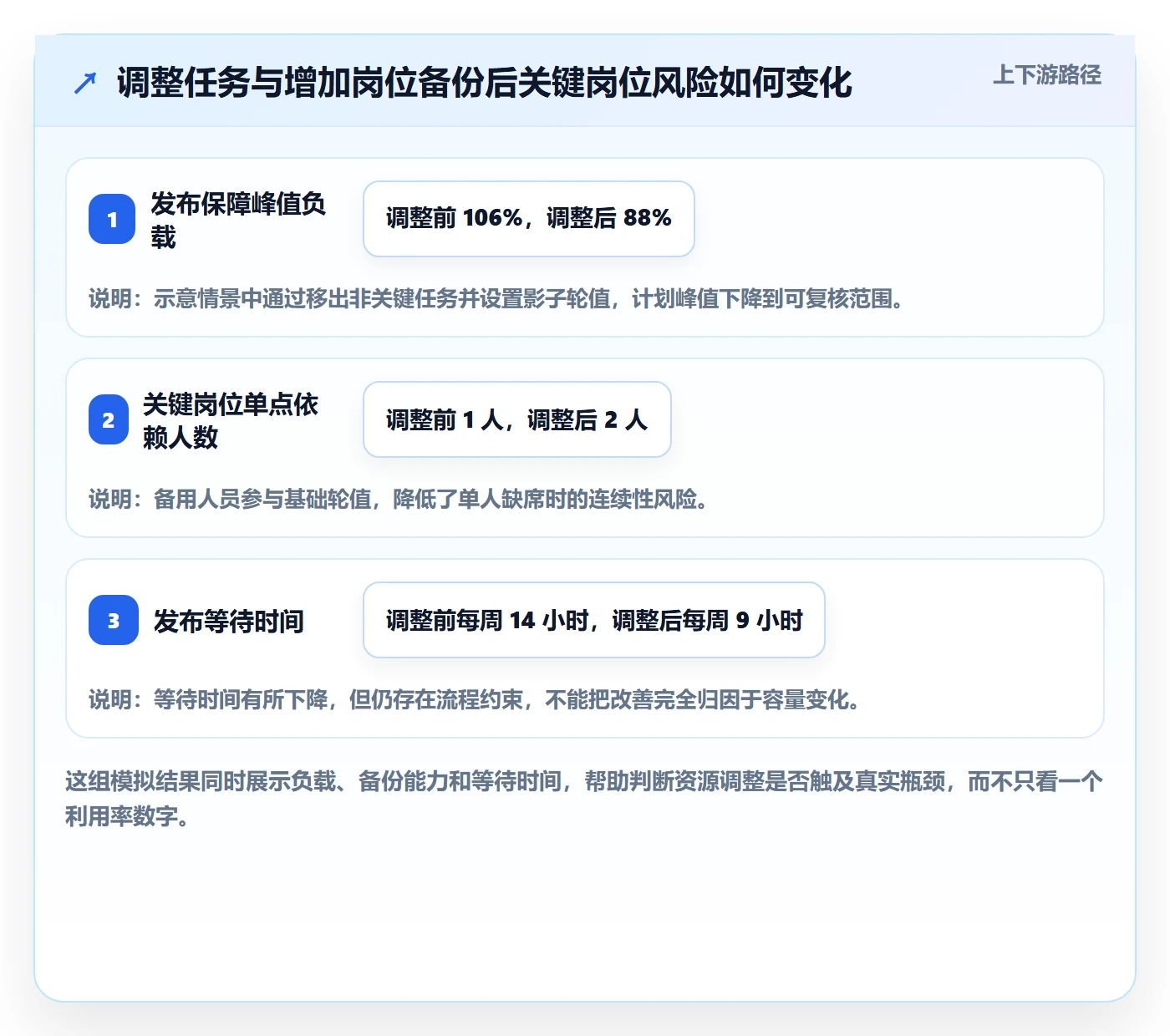Click the note about 备用人员参与基础轮值
This screenshot has height=1036, width=1170.
point(399,500)
